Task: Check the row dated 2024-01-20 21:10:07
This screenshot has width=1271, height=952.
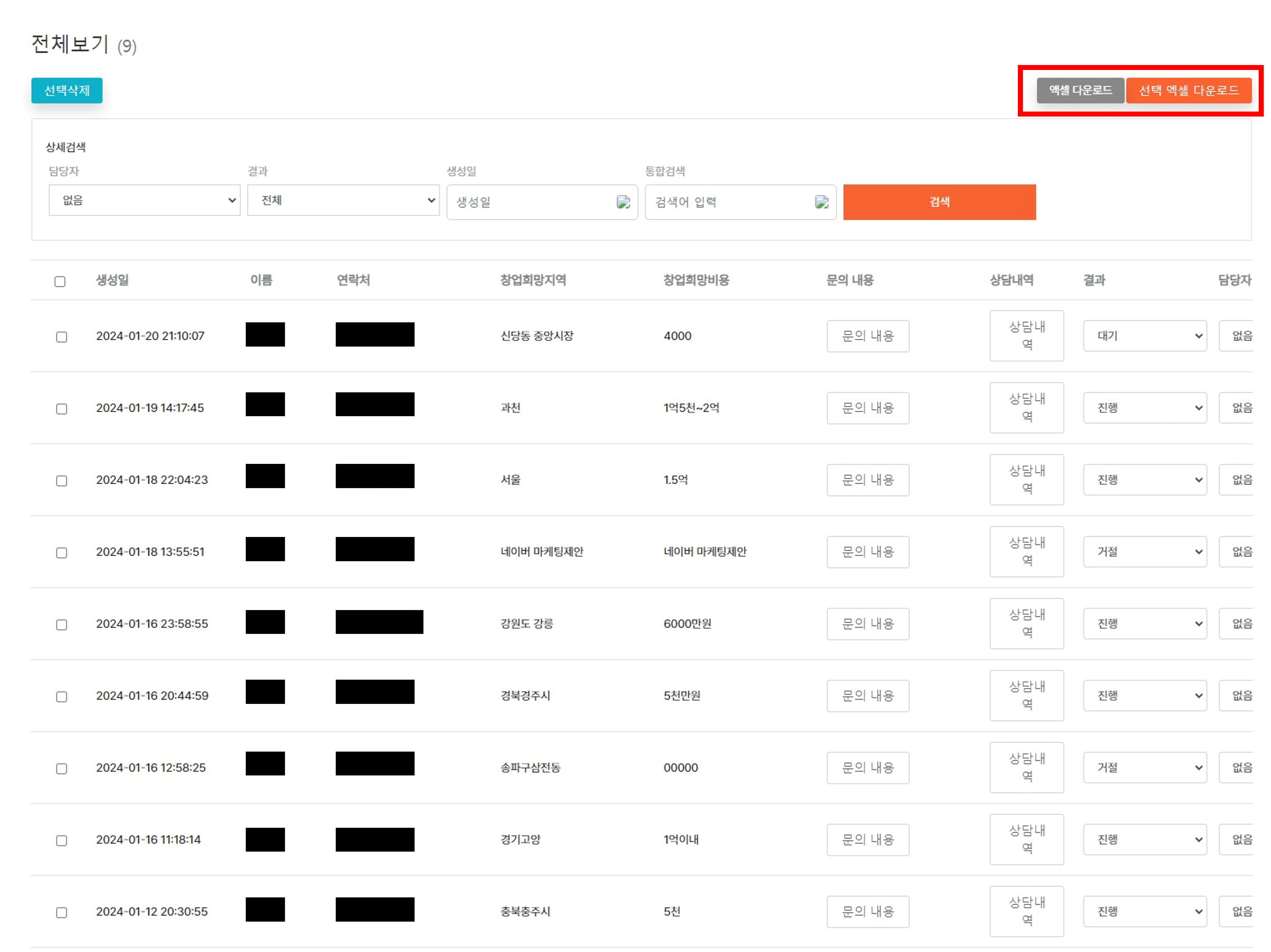Action: click(62, 337)
